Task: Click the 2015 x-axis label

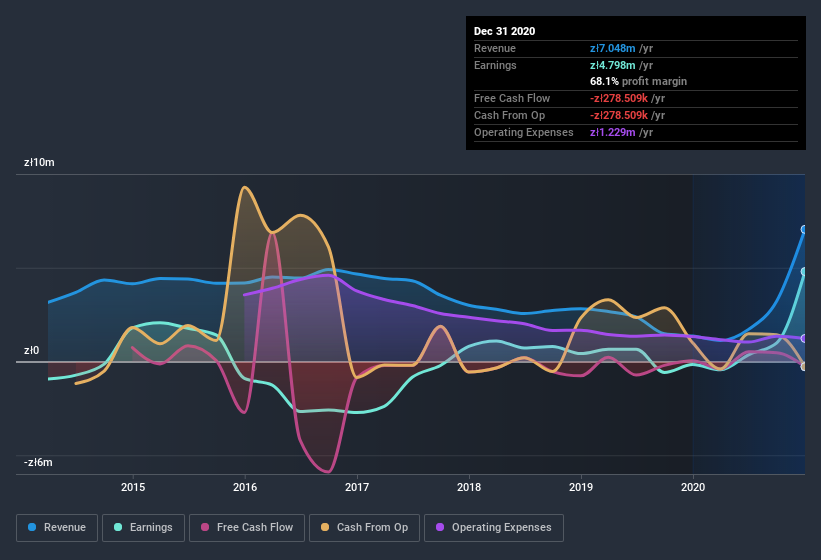Action: tap(133, 487)
